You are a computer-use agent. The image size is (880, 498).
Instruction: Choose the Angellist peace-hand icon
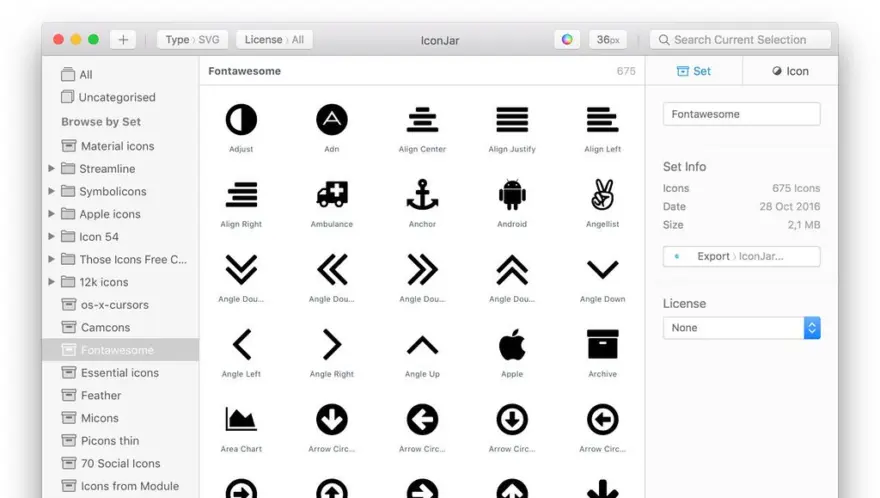[602, 195]
